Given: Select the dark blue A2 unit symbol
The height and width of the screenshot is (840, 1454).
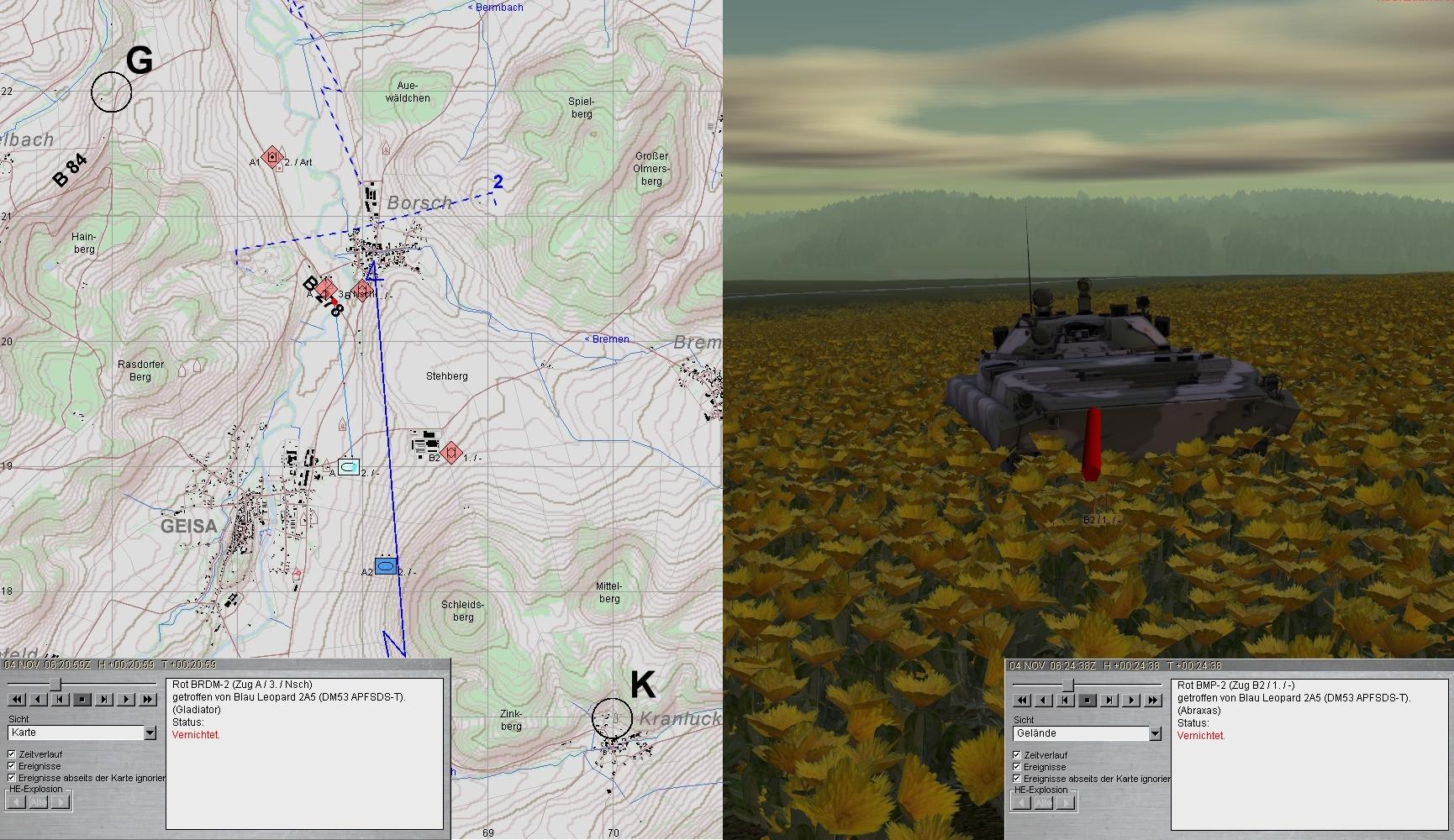Looking at the screenshot, I should [x=386, y=567].
